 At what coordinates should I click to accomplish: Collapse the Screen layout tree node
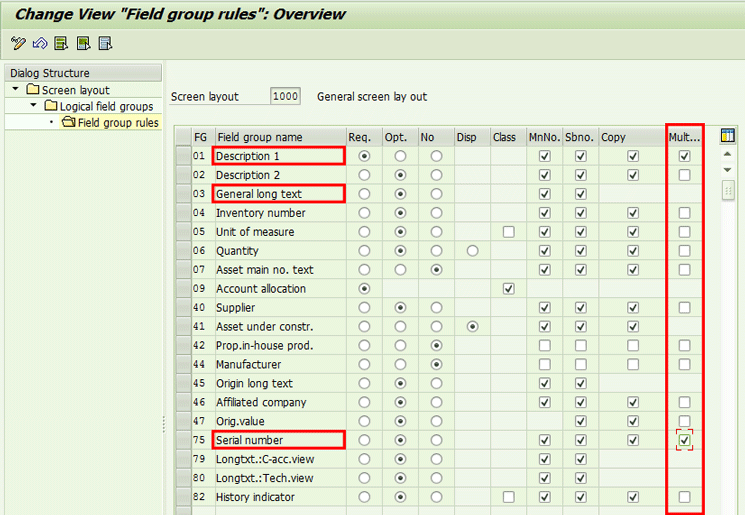(17, 90)
